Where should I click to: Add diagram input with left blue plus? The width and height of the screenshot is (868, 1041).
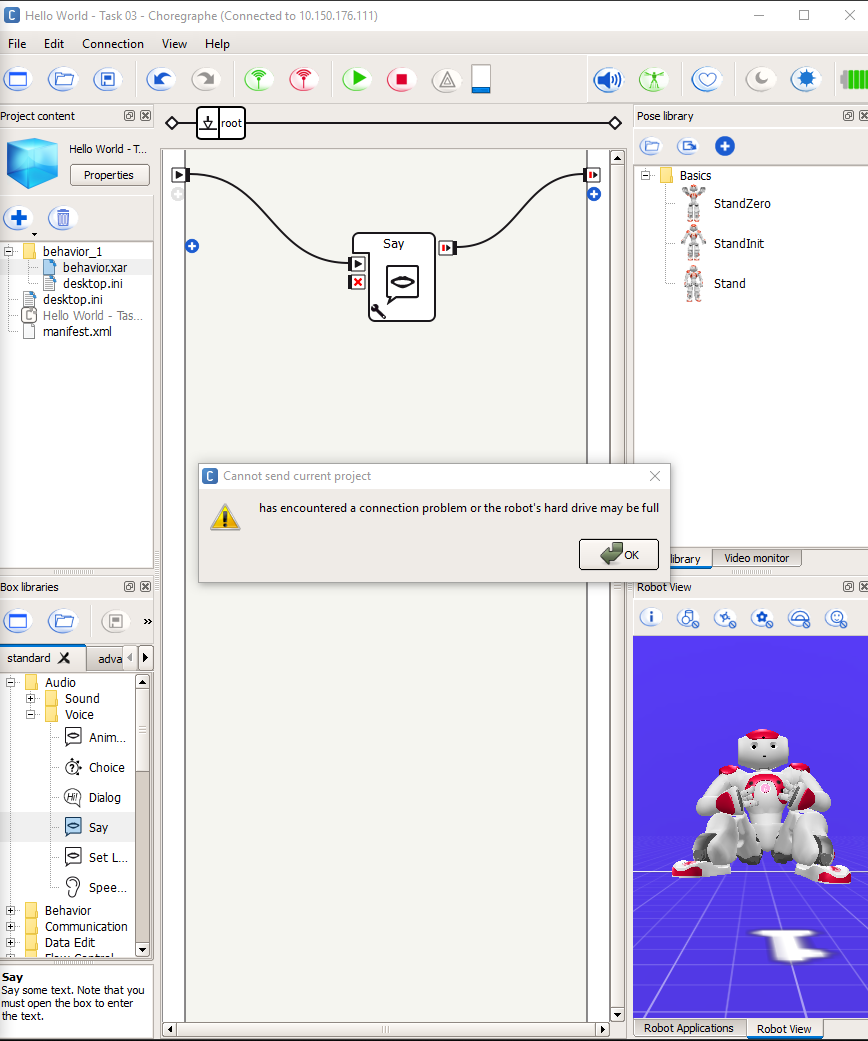pos(192,246)
